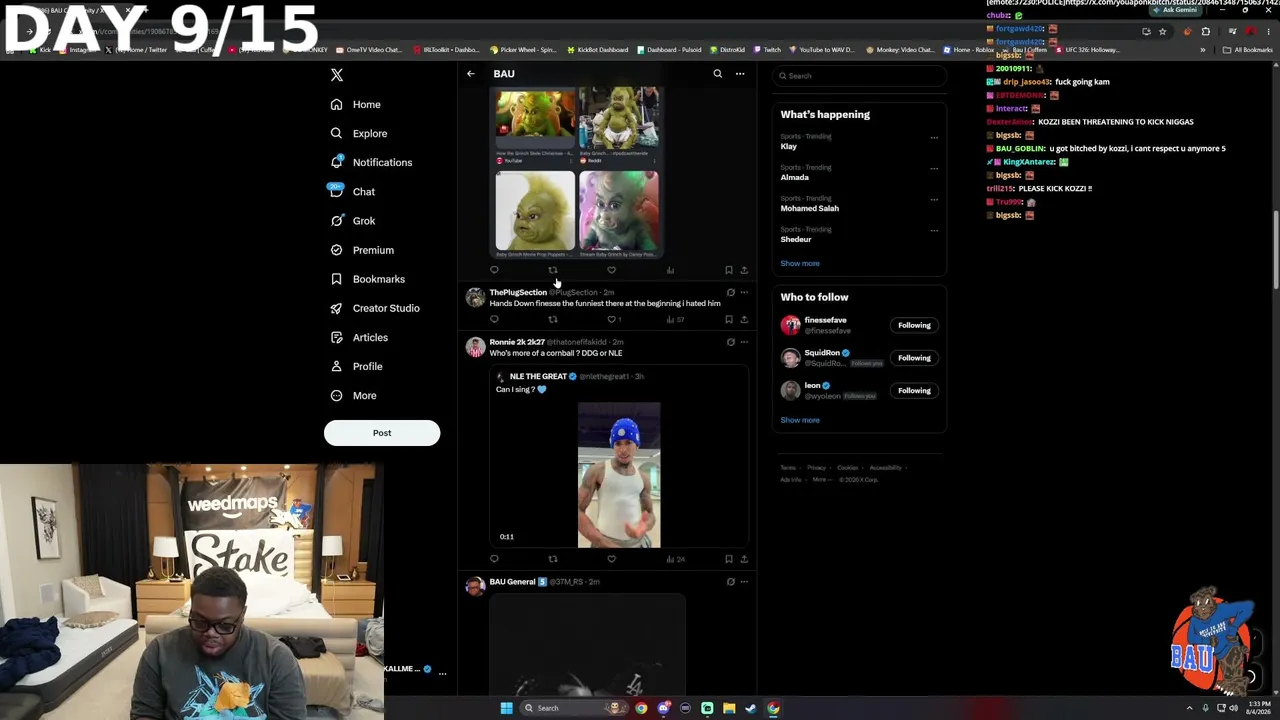The height and width of the screenshot is (720, 1280).
Task: Toggle Following for SquidRon
Action: (x=914, y=358)
